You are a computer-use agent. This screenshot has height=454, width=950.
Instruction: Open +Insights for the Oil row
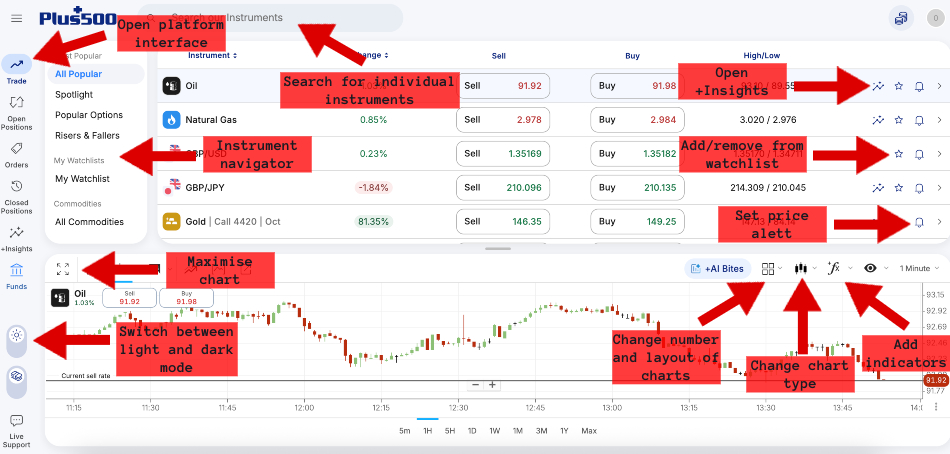point(878,86)
